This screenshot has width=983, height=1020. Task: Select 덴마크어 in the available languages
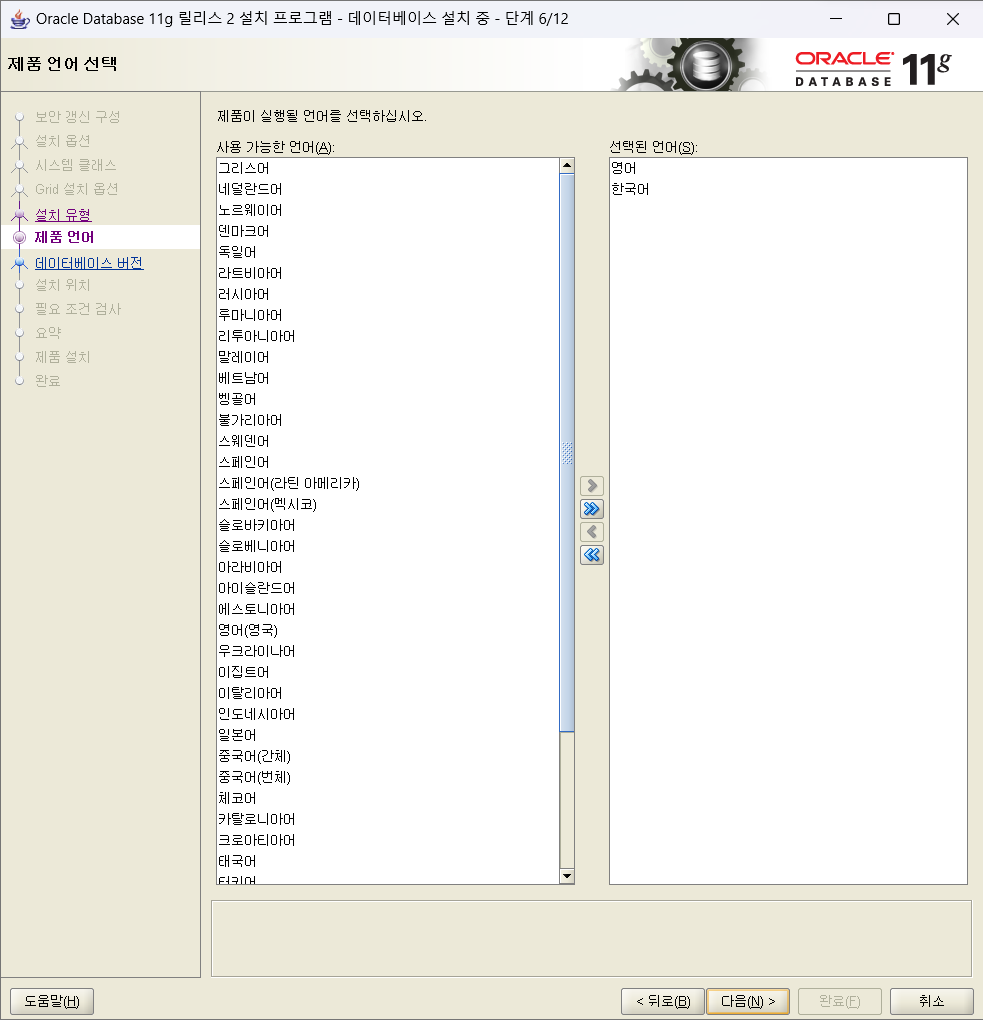point(388,231)
